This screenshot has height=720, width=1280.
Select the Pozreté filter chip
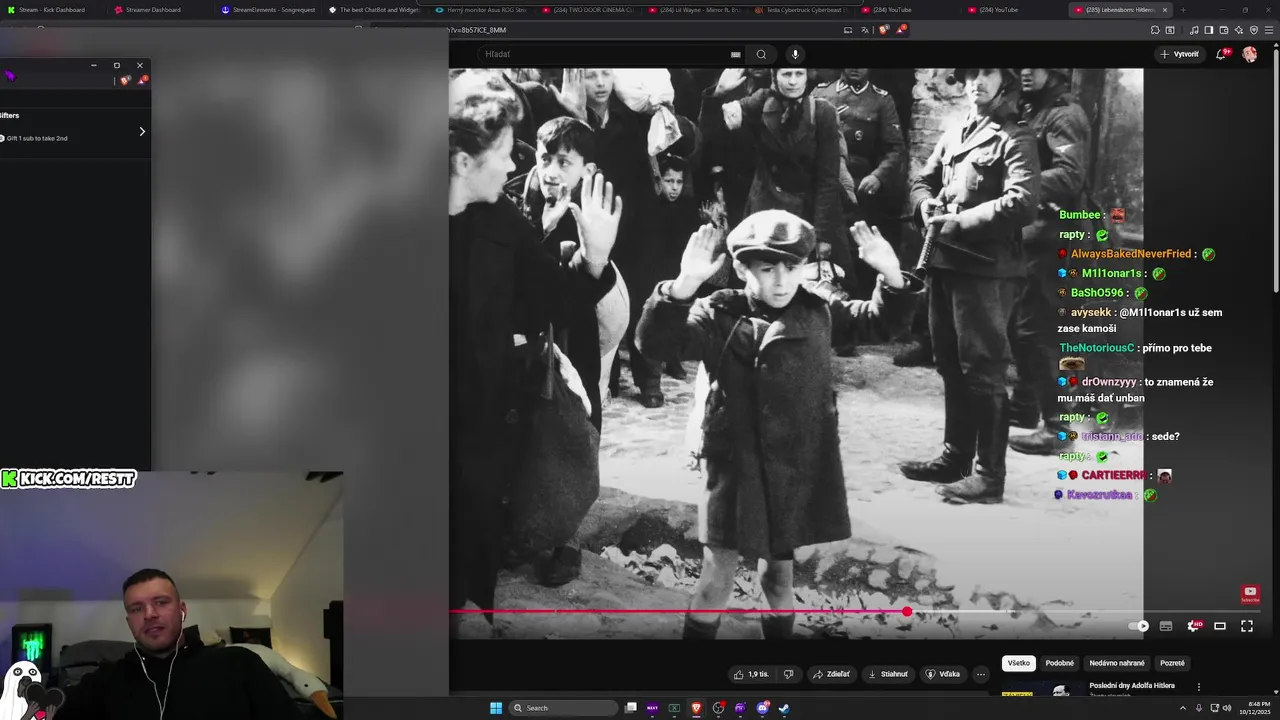[1172, 663]
